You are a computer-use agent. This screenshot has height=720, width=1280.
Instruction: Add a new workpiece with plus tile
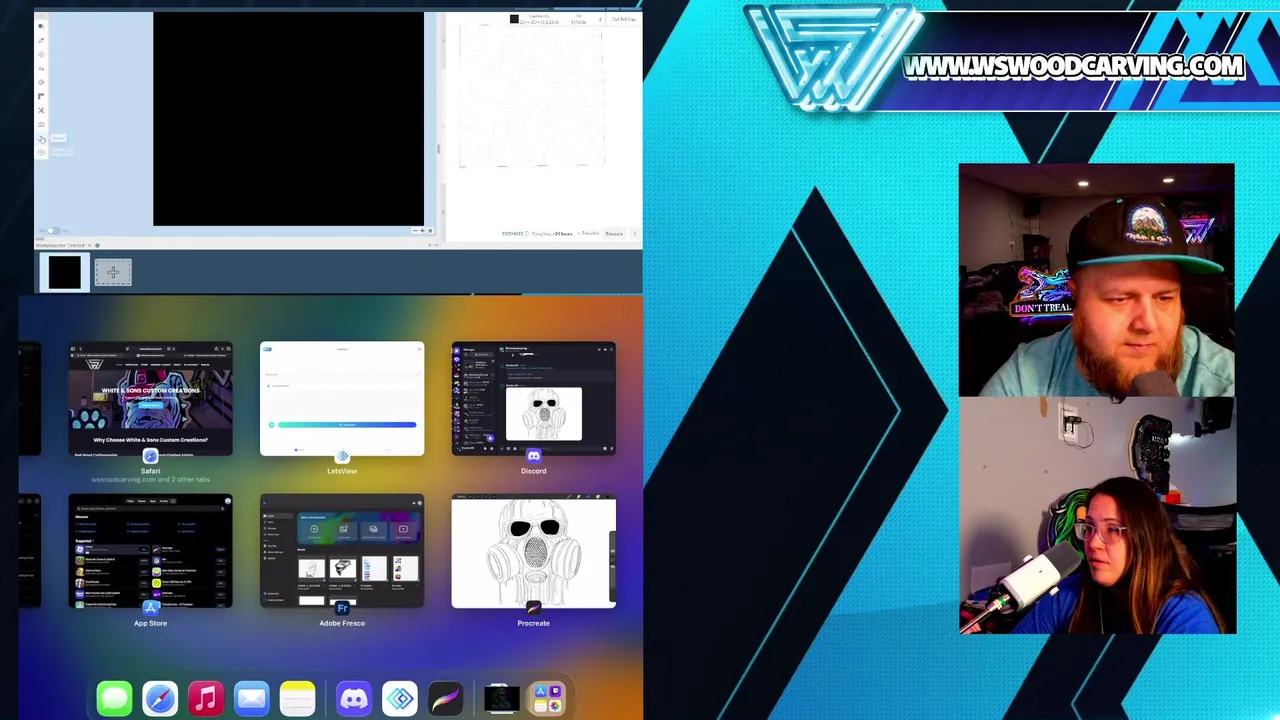tap(113, 272)
